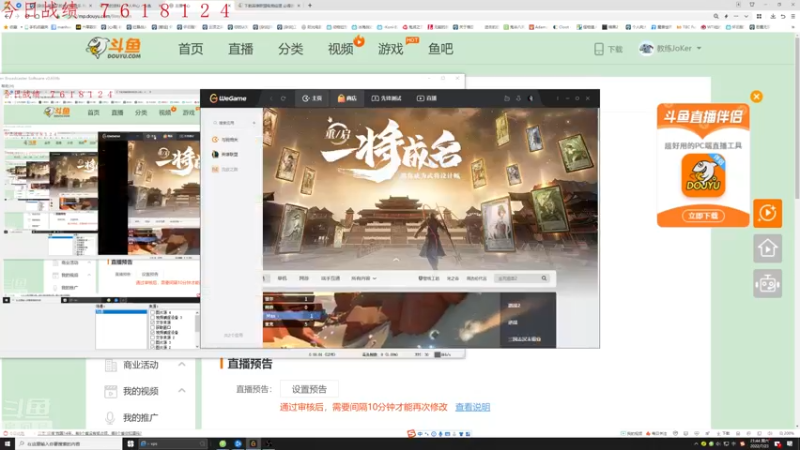Image resolution: width=800 pixels, height=450 pixels.
Task: Collapse the 商业活动 section chevron
Action: 182,364
